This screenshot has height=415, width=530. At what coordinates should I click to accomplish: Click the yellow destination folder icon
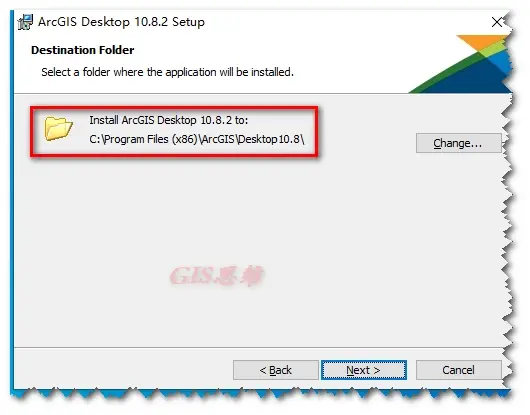[58, 128]
